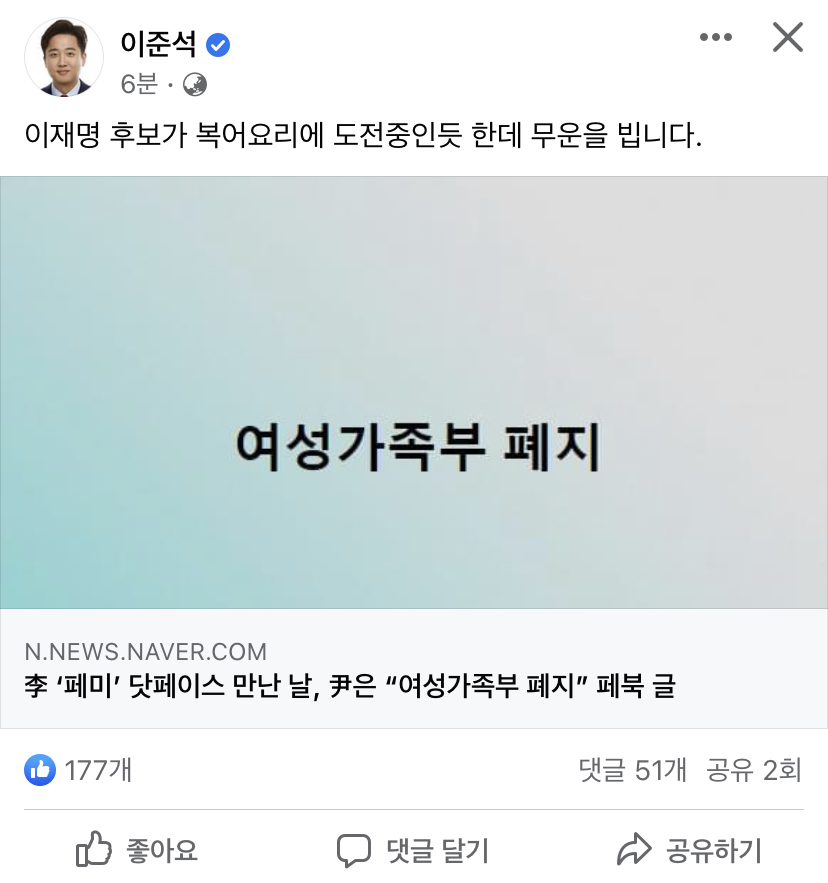Expand the 댓글 51개 comments

coord(633,770)
